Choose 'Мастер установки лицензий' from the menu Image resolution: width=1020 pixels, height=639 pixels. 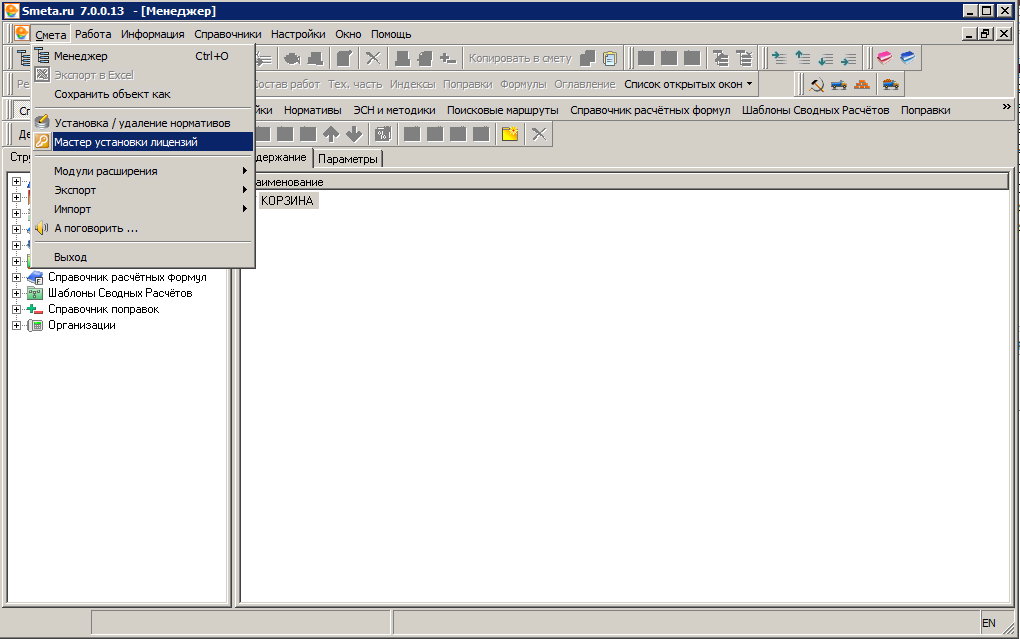142,142
